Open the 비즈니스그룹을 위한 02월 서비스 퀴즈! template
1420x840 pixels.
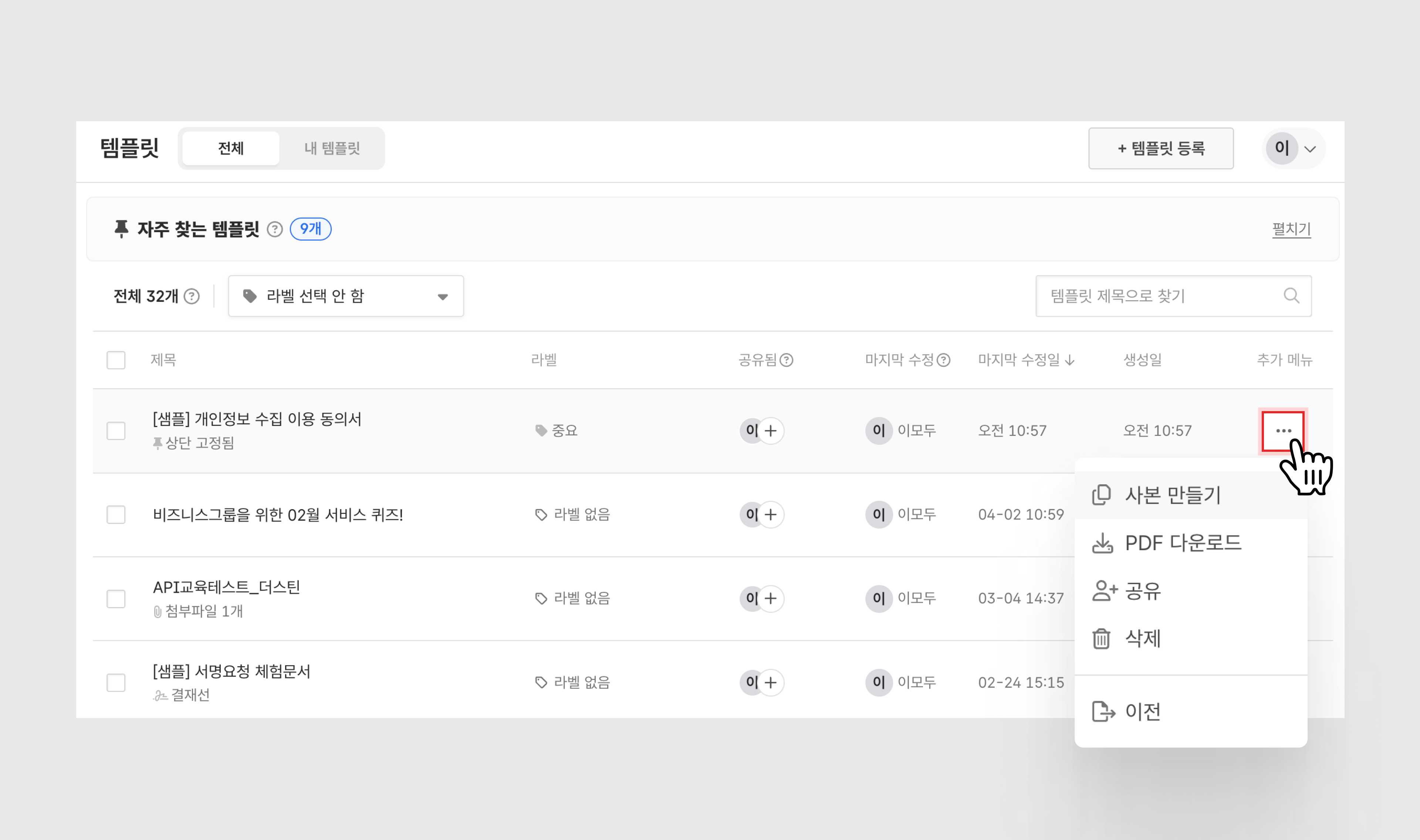point(278,515)
